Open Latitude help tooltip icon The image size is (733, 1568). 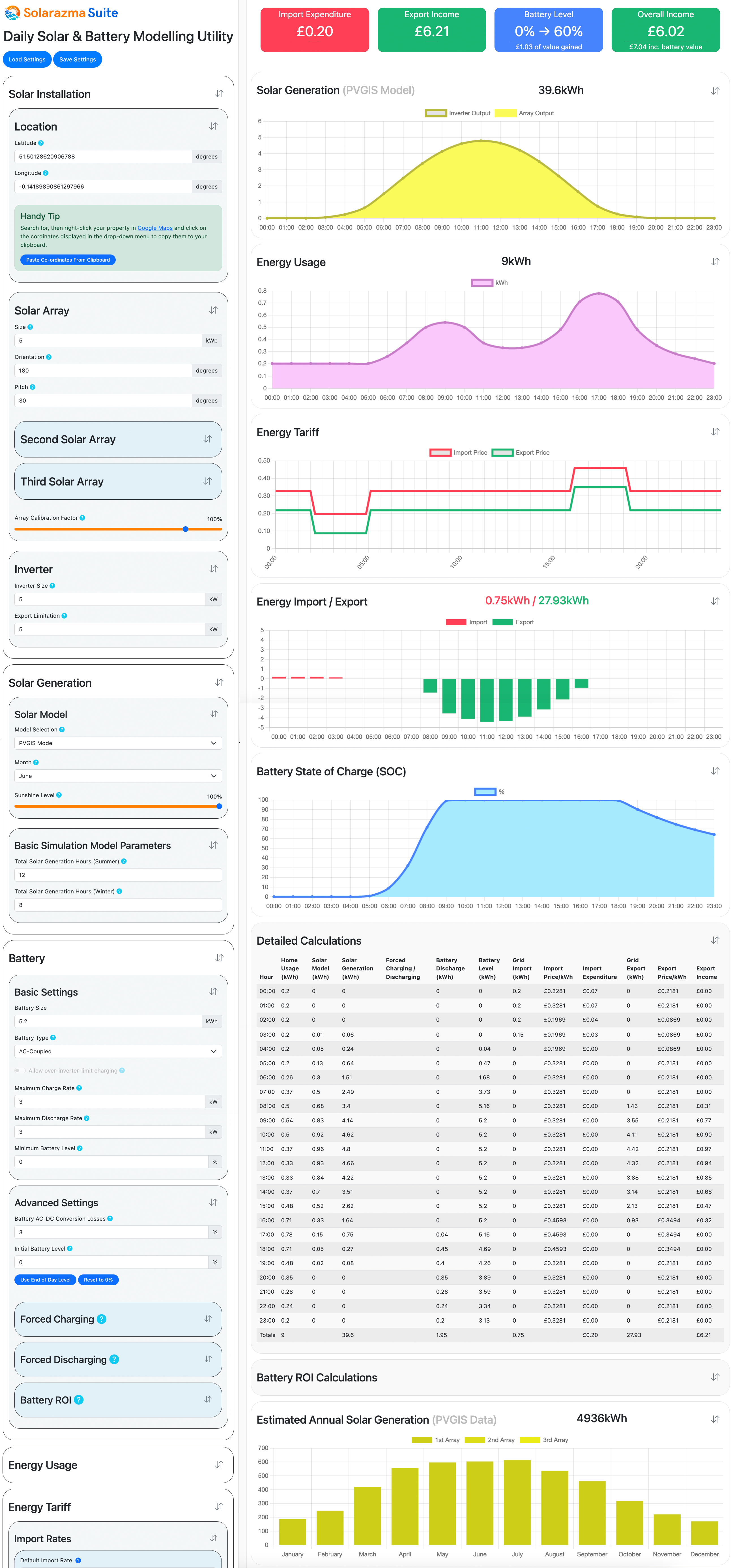(41, 143)
